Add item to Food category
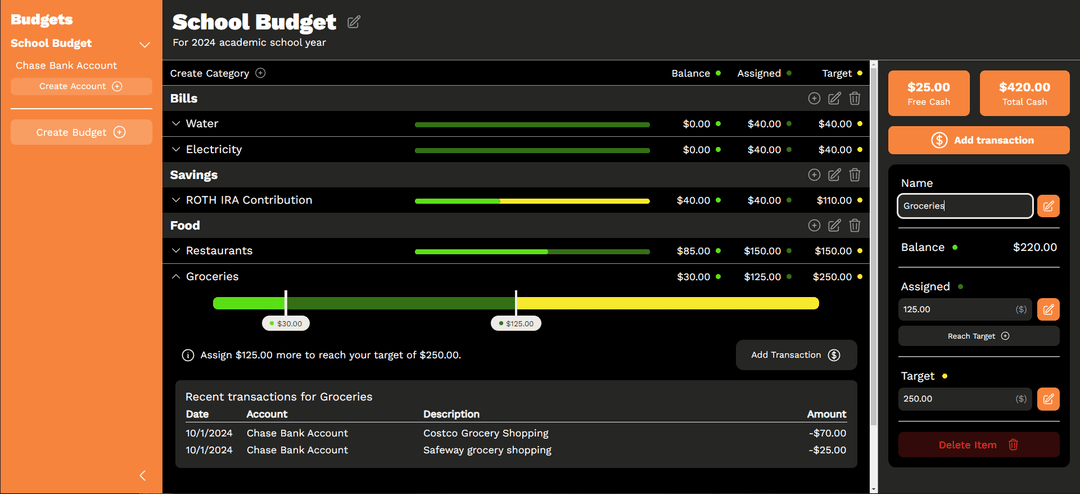 point(814,226)
